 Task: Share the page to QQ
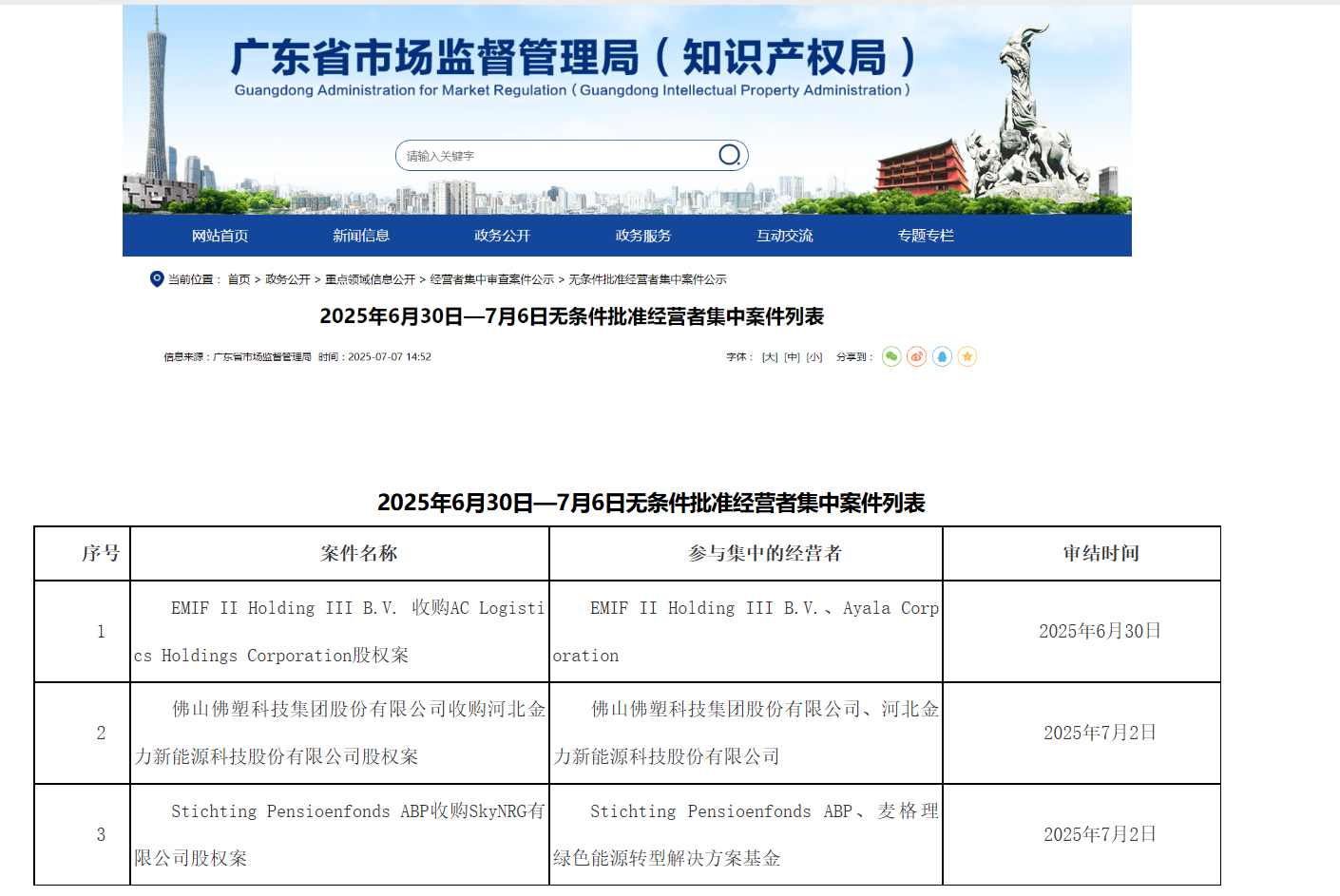[x=942, y=356]
